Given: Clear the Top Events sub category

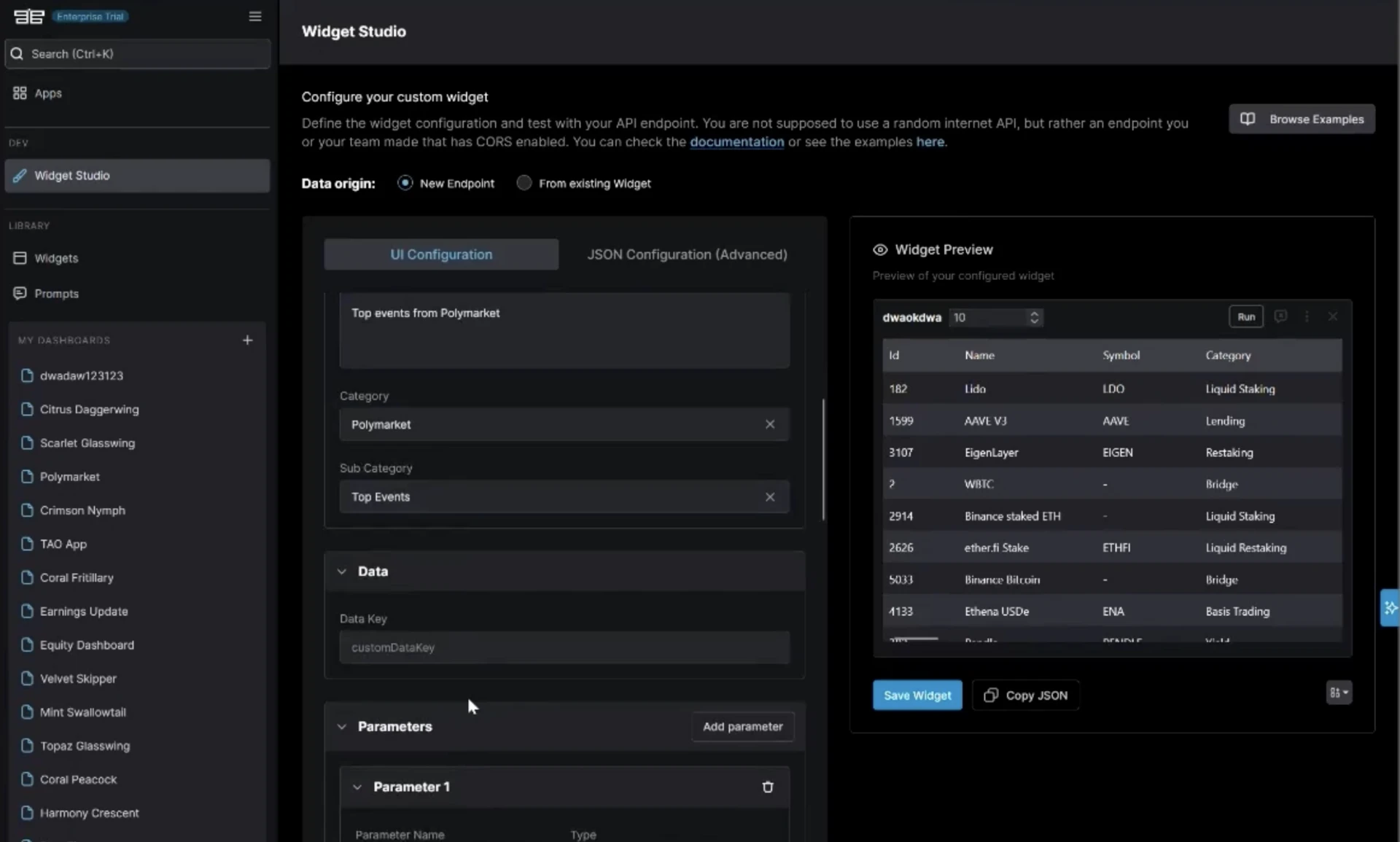Looking at the screenshot, I should 769,497.
